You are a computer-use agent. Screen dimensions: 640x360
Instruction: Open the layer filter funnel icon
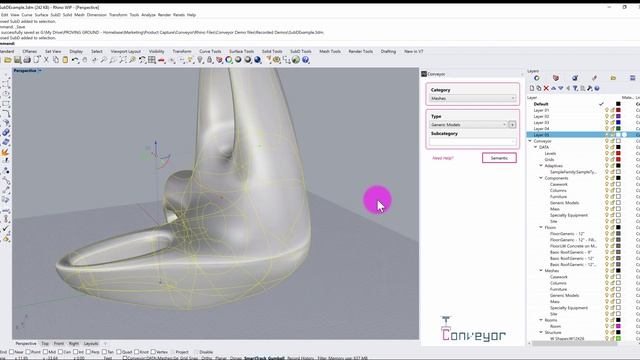coord(575,88)
